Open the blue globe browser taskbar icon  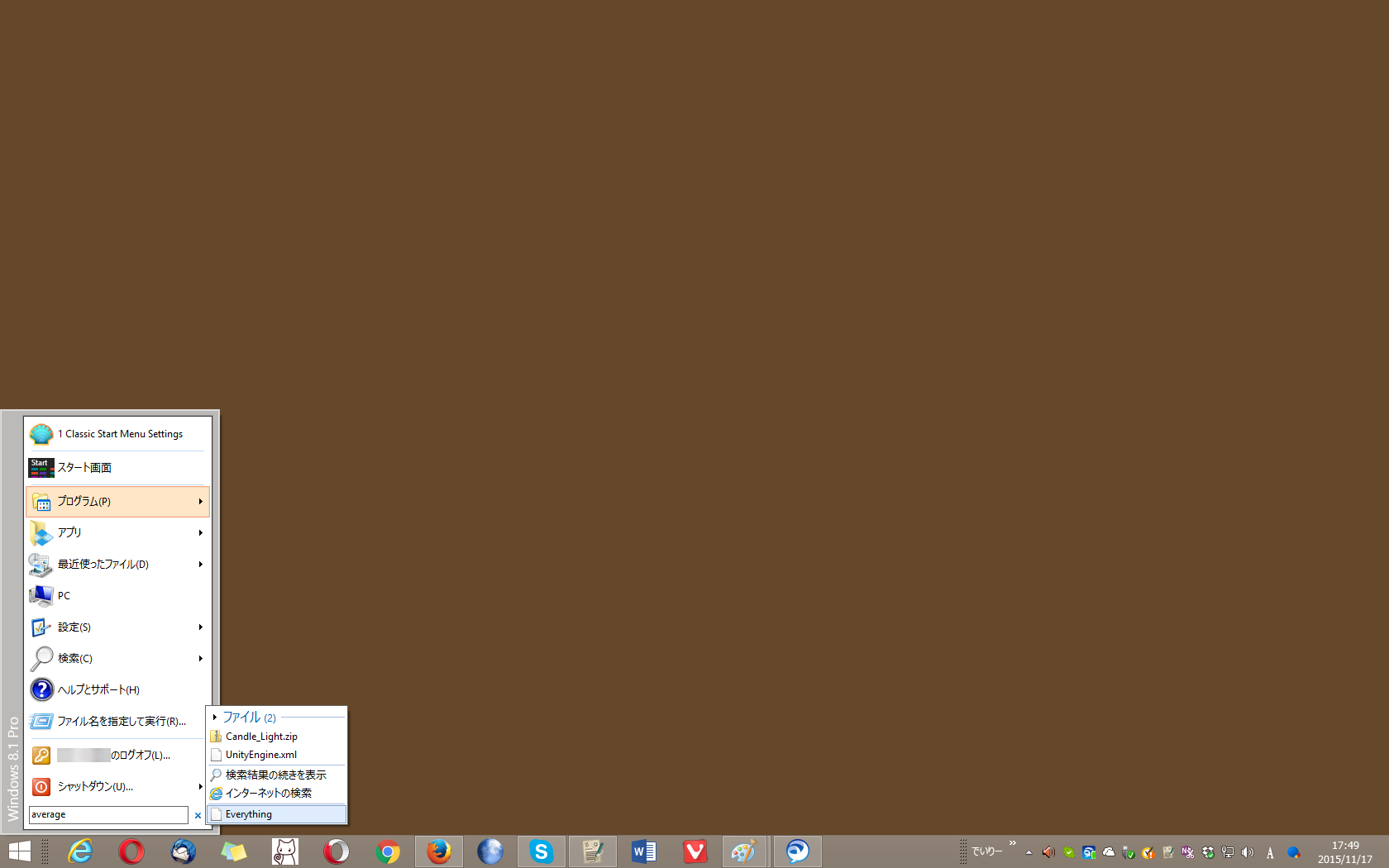click(x=490, y=851)
